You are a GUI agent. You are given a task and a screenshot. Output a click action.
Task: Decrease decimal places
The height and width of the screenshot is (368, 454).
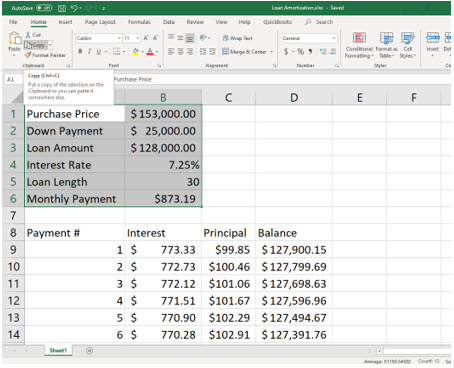[332, 51]
